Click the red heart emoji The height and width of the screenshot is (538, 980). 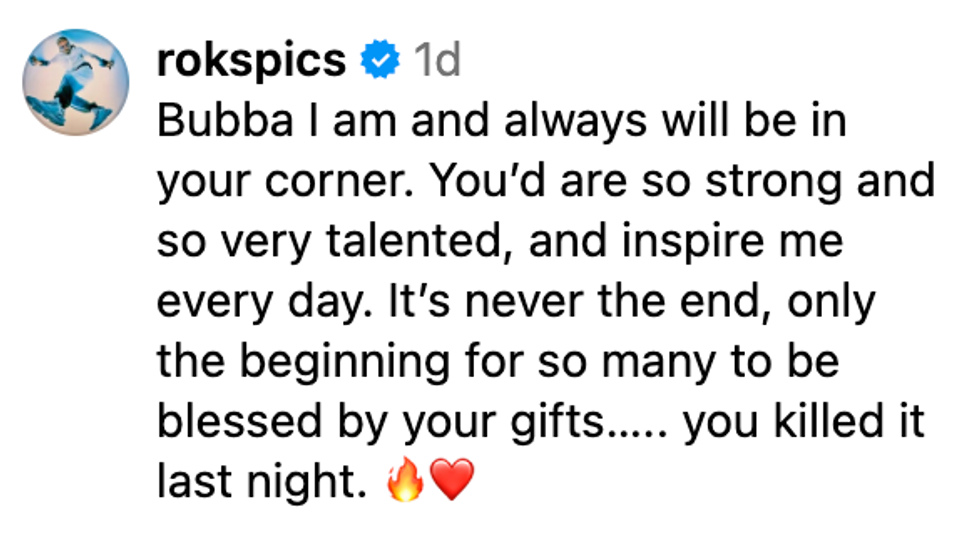(449, 484)
